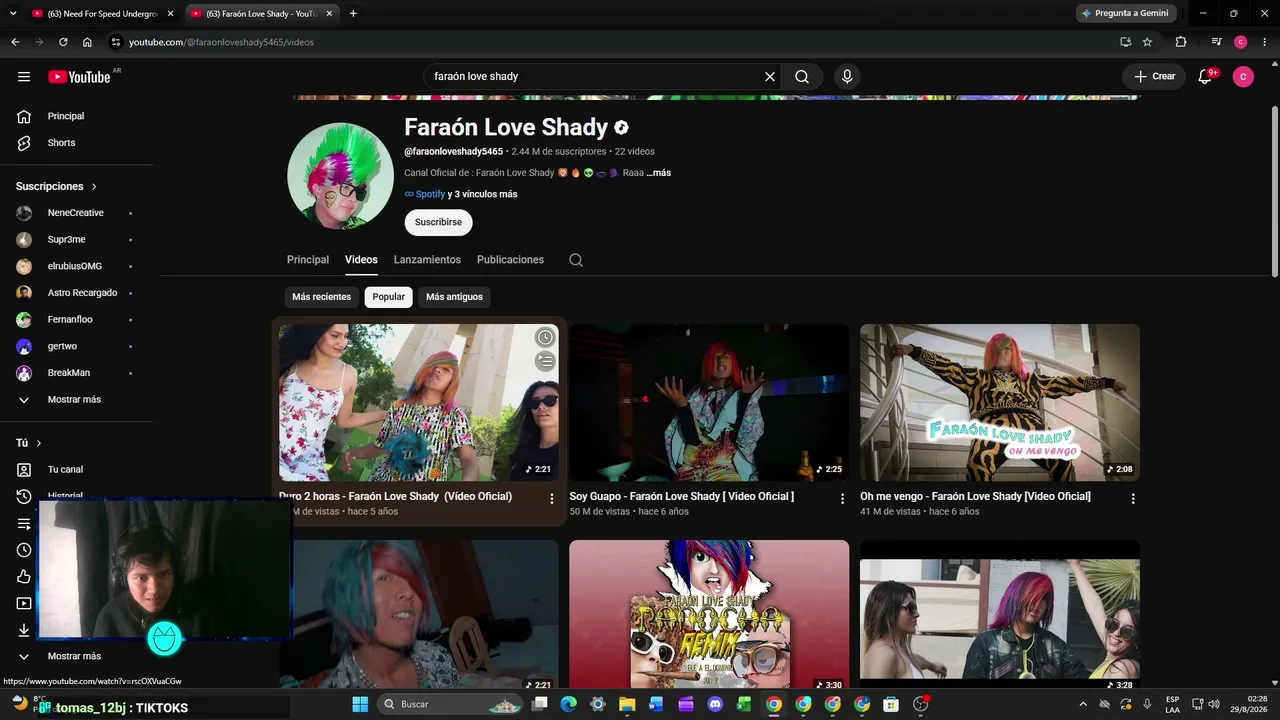Image resolution: width=1280 pixels, height=720 pixels.
Task: Open the Chrome tab search dropdown
Action: click(13, 13)
